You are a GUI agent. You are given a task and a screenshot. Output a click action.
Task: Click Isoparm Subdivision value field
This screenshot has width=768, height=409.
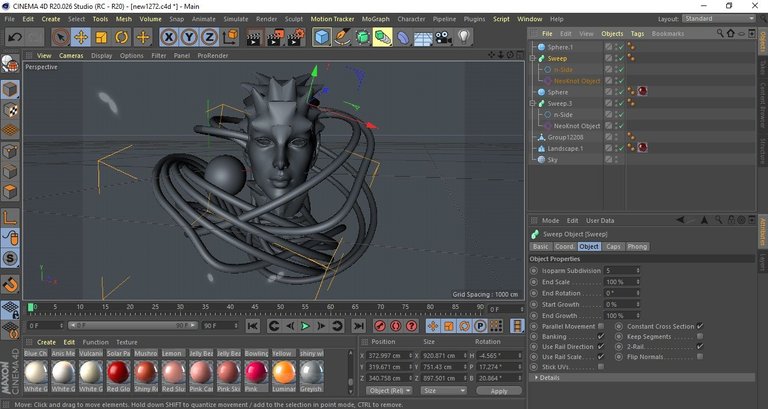pos(622,270)
